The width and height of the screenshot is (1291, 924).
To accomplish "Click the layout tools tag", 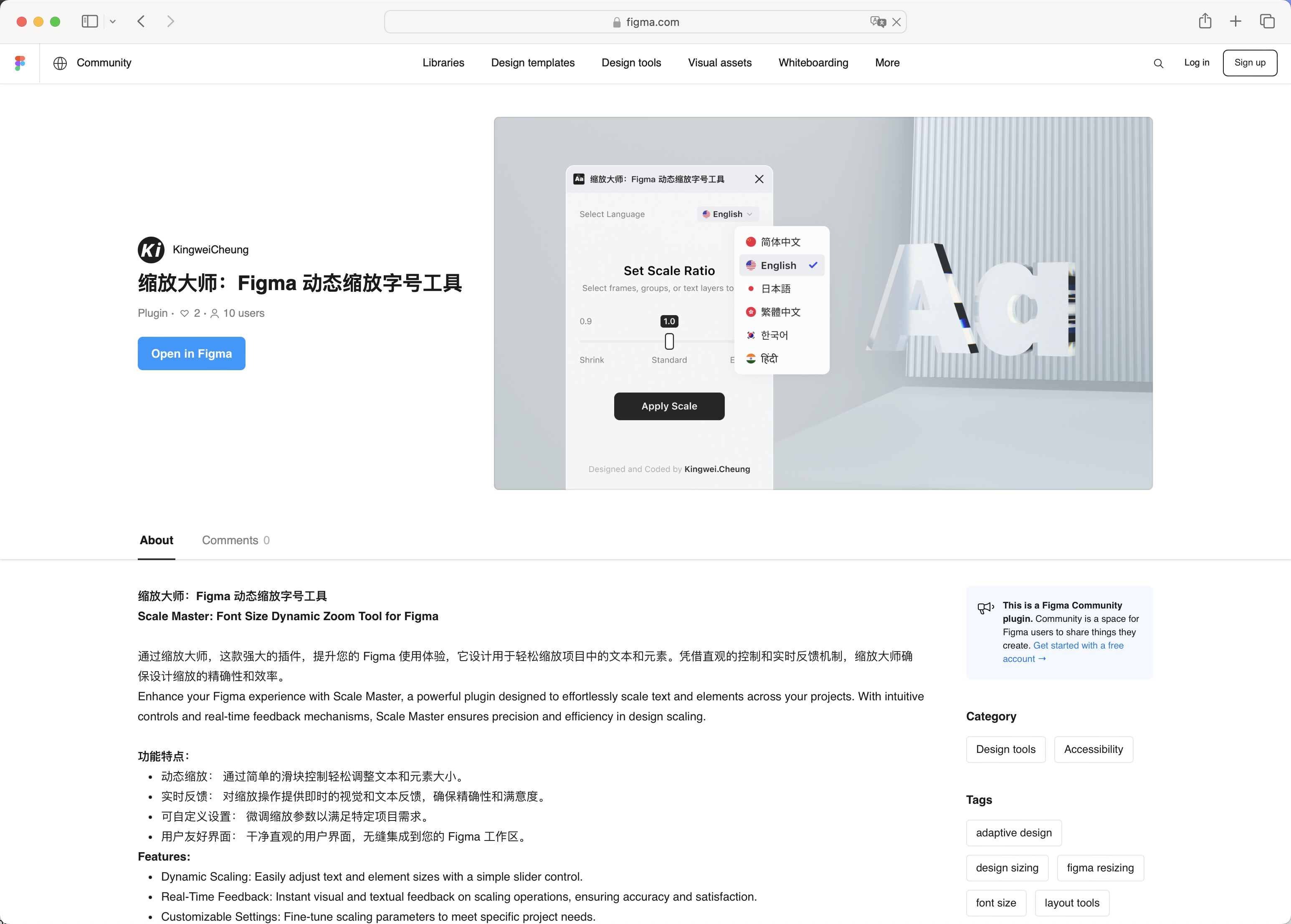I will pos(1072,904).
